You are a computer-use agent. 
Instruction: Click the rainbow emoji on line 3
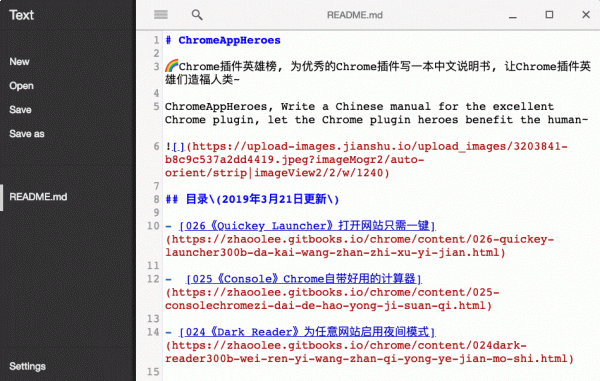tap(172, 66)
